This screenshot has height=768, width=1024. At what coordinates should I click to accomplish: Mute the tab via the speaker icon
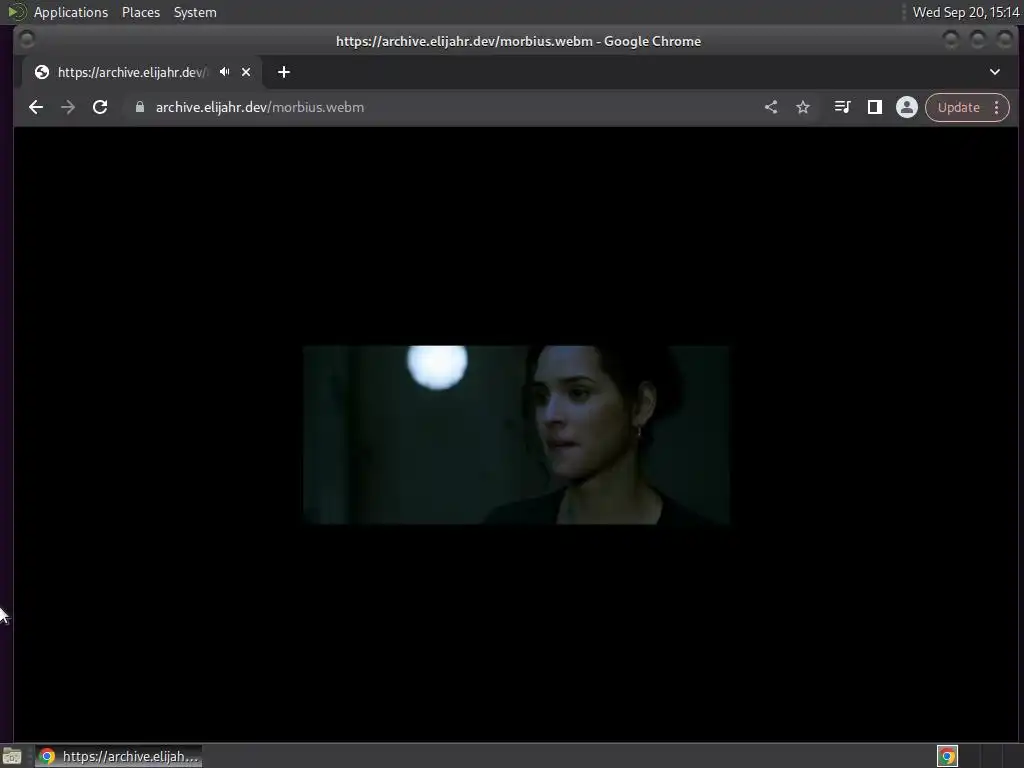tap(225, 72)
